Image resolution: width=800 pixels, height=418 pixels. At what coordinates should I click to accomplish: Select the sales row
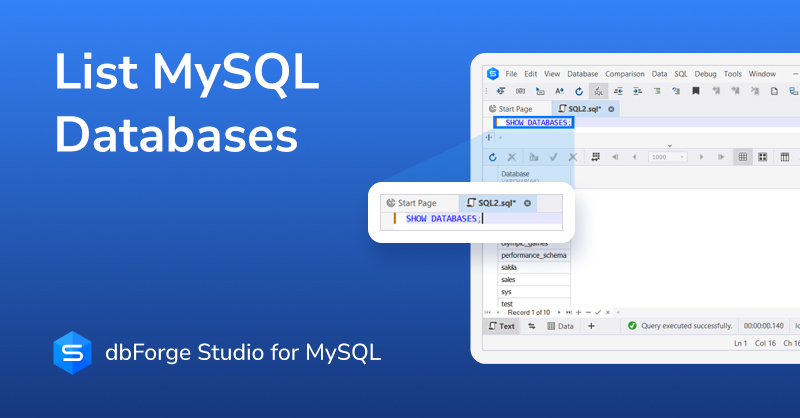pos(534,280)
